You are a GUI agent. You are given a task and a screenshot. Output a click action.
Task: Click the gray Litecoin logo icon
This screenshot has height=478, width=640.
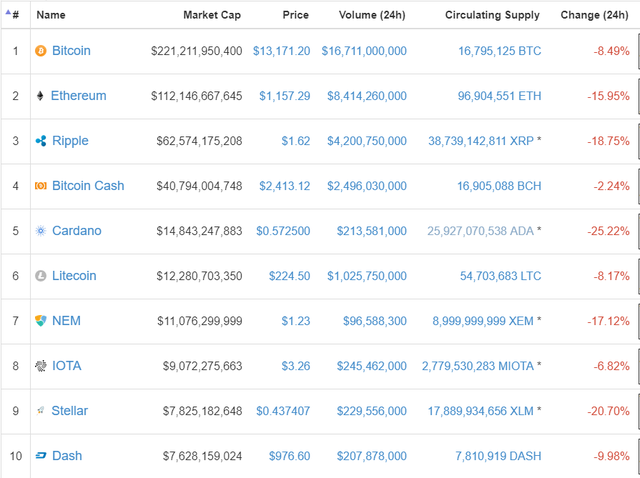coord(41,276)
